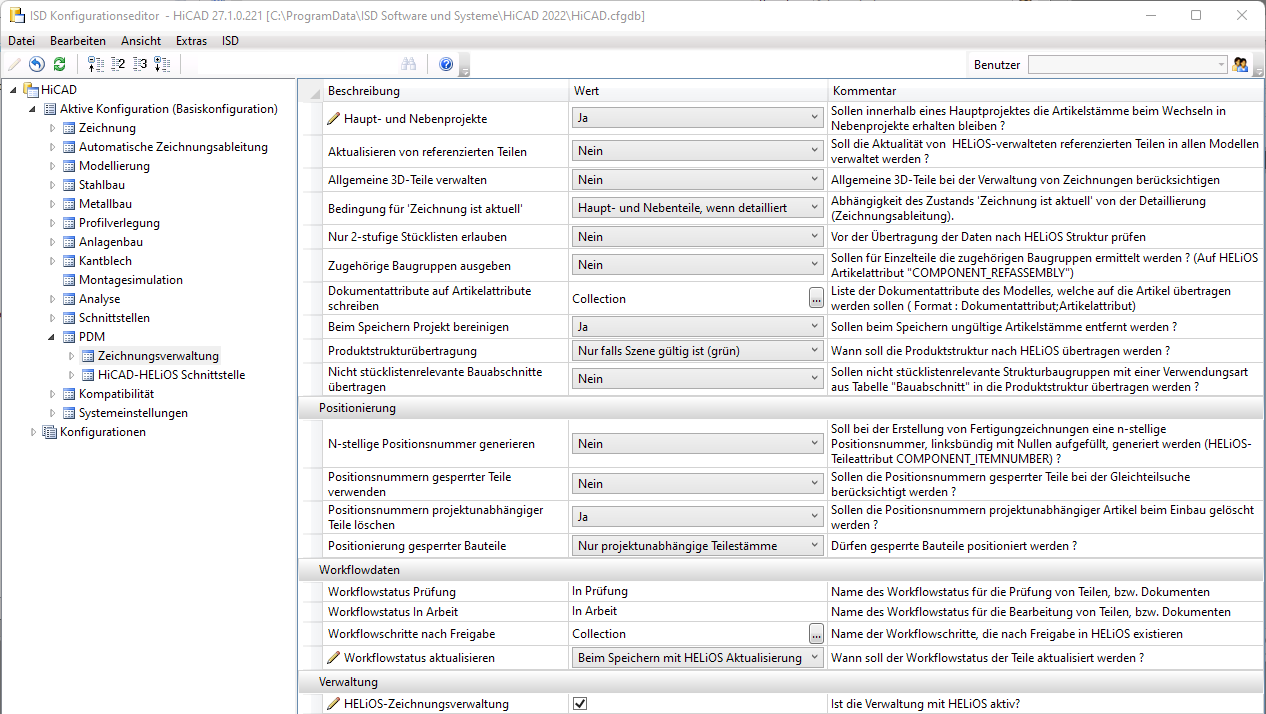
Task: Select the Anlagenbau tree item
Action: click(x=110, y=242)
